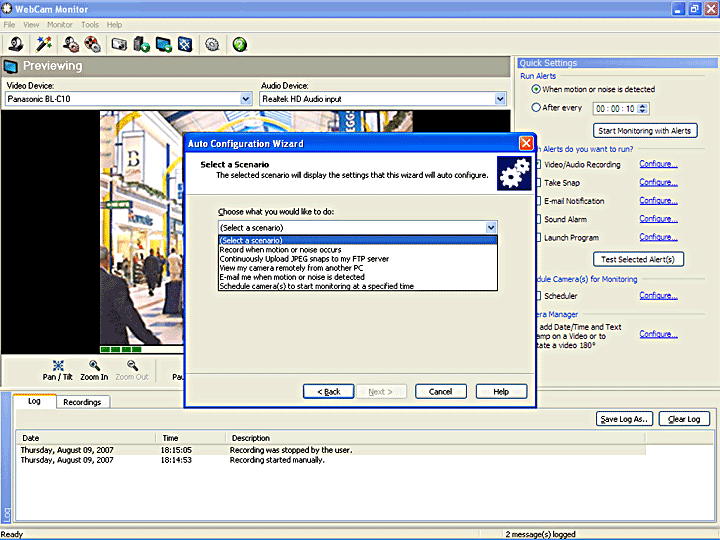
Task: Open the grey gear options icon
Action: [212, 45]
